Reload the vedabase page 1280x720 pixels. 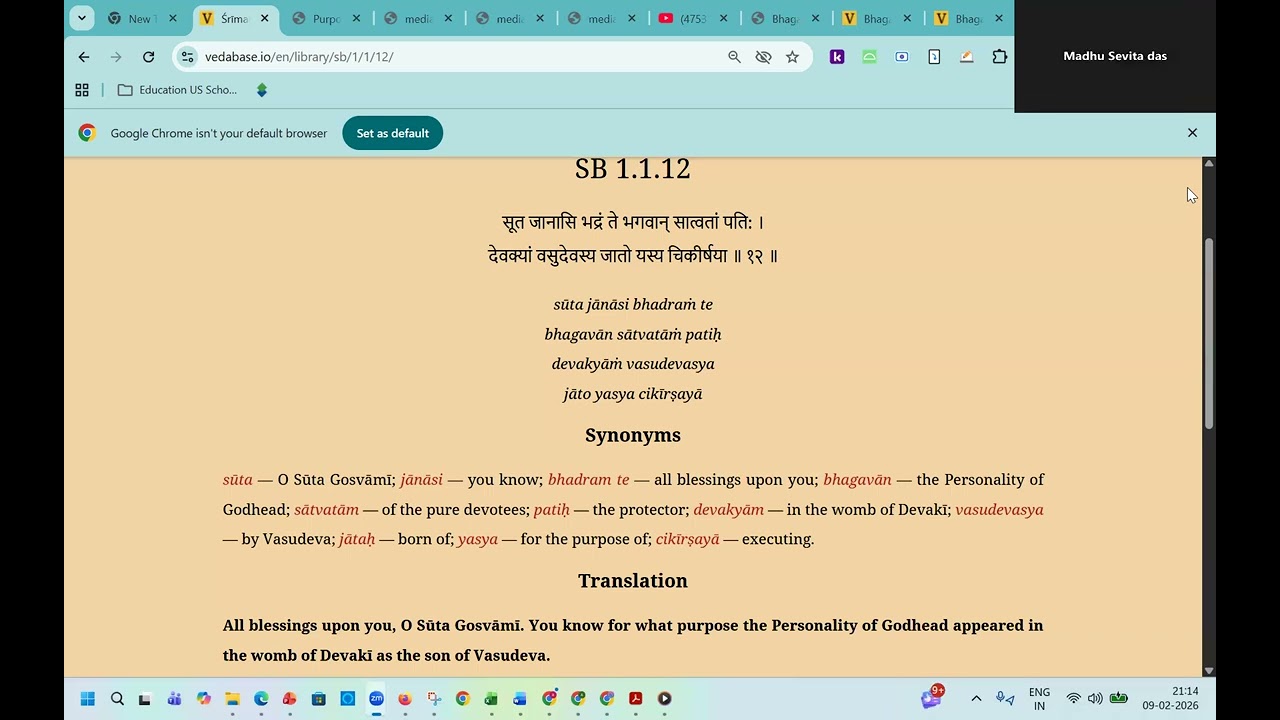pos(148,57)
